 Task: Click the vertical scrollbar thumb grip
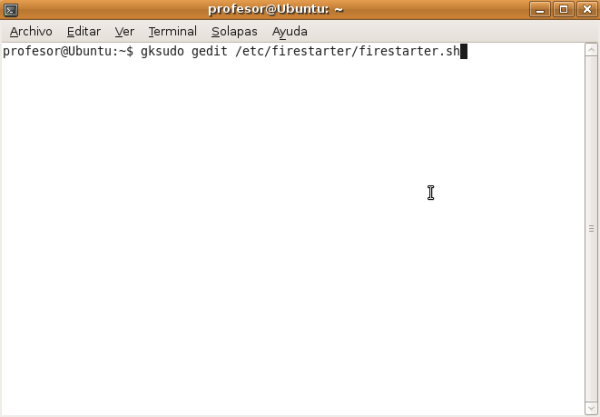(x=591, y=229)
